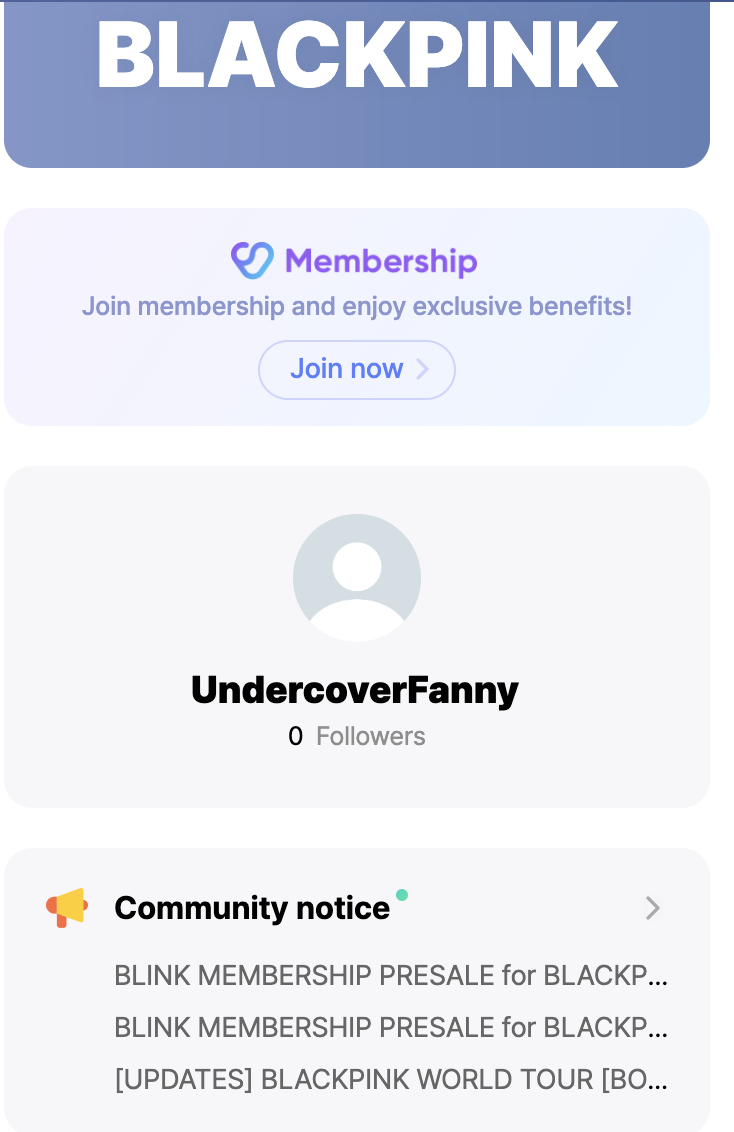Open the default profile avatar picture
This screenshot has height=1132, width=734.
click(x=357, y=577)
